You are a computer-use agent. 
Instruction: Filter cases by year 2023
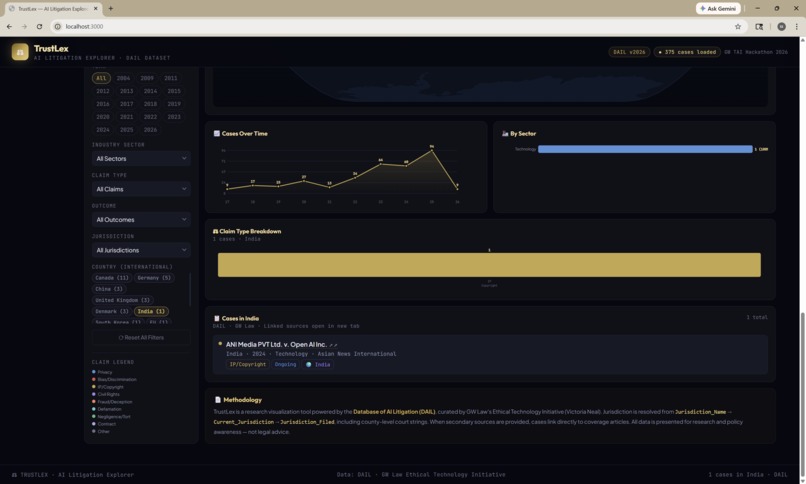pyautogui.click(x=174, y=117)
